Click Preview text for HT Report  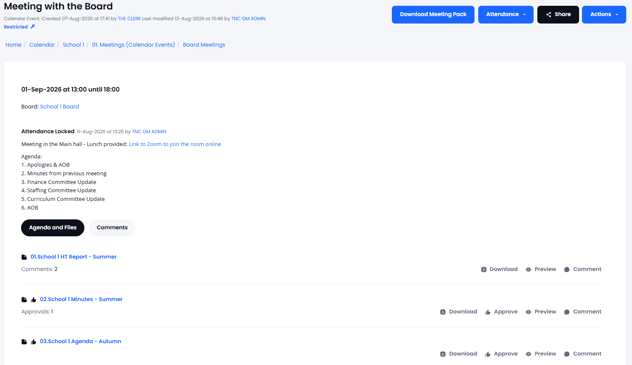(545, 269)
